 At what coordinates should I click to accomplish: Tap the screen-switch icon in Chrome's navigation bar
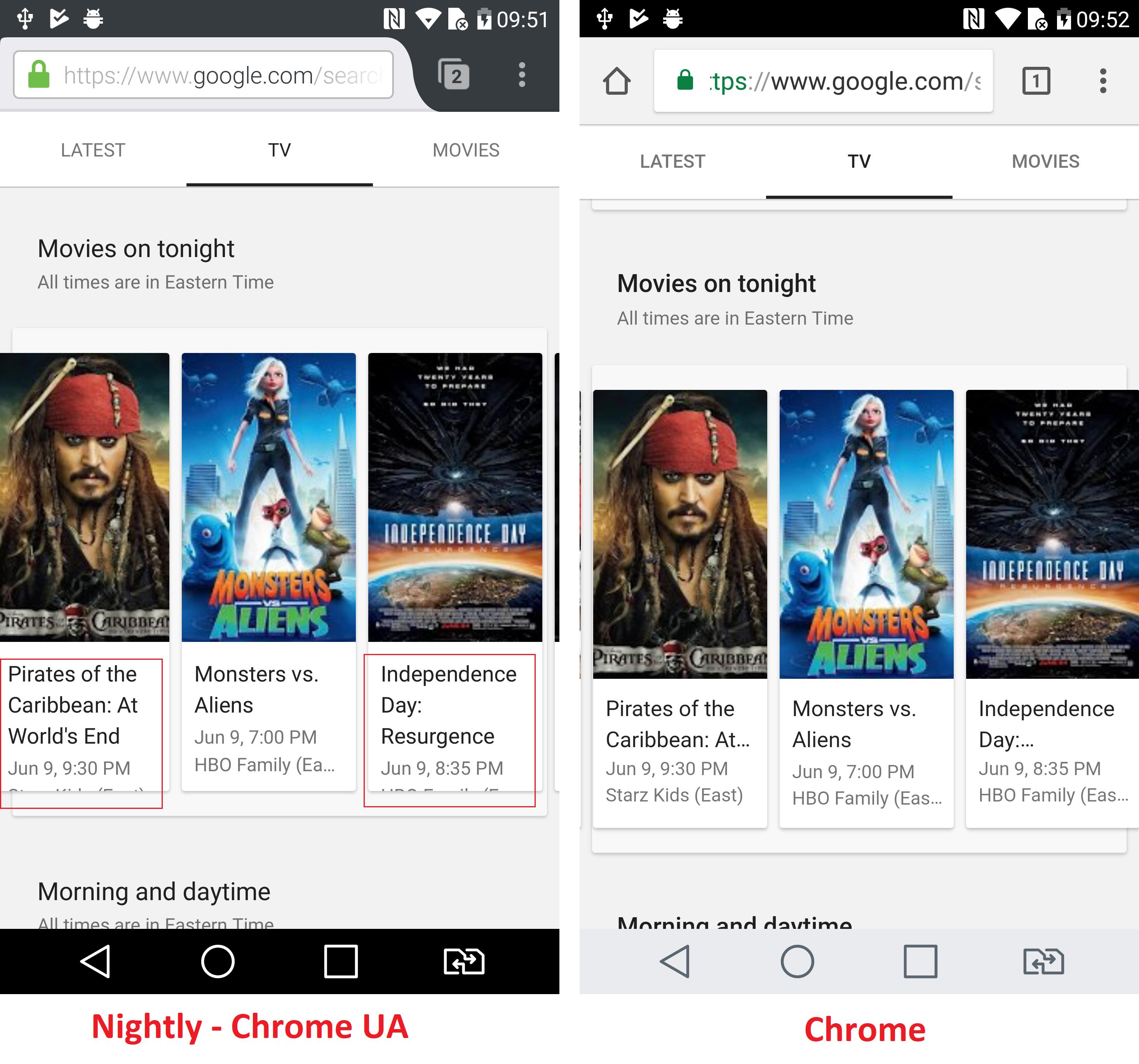click(x=1044, y=961)
